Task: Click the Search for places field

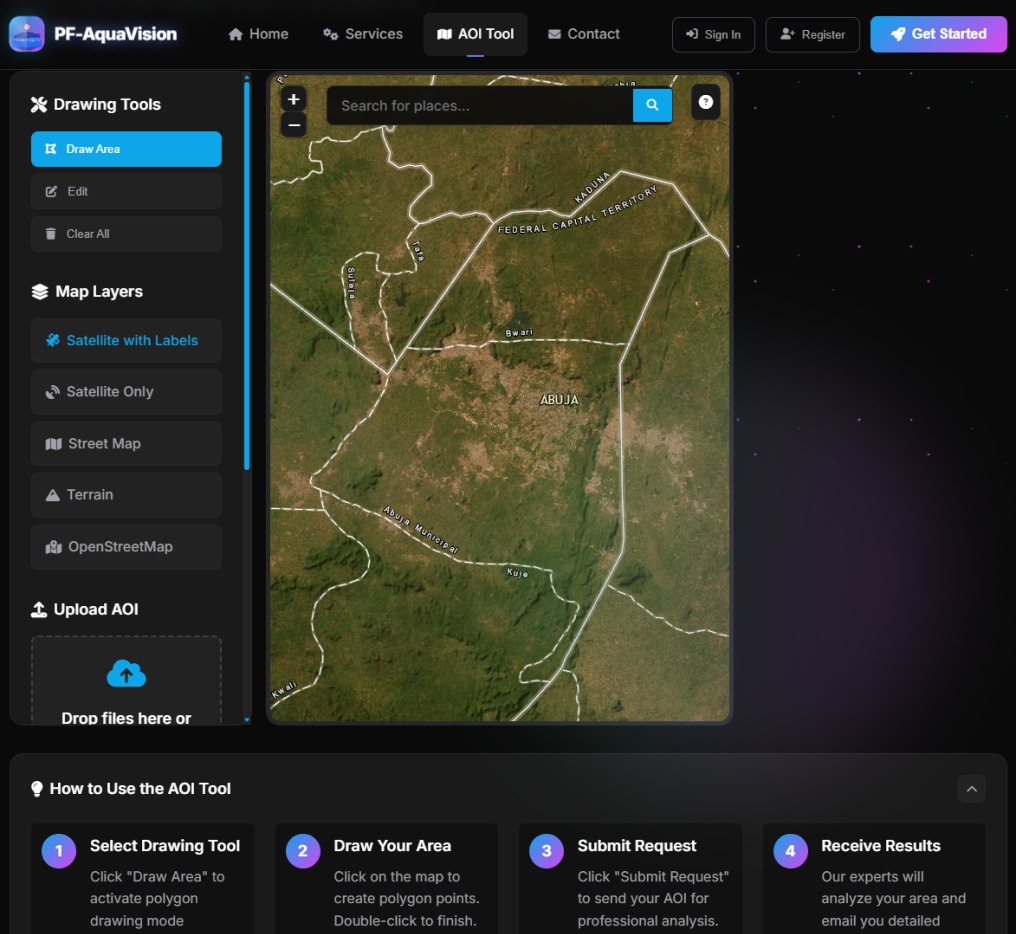Action: click(479, 106)
